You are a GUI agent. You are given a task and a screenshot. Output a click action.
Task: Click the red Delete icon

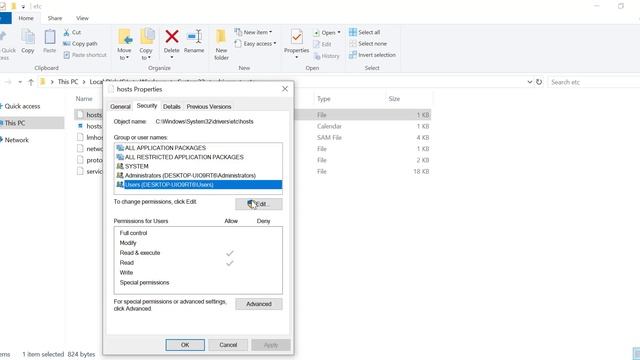[x=172, y=37]
